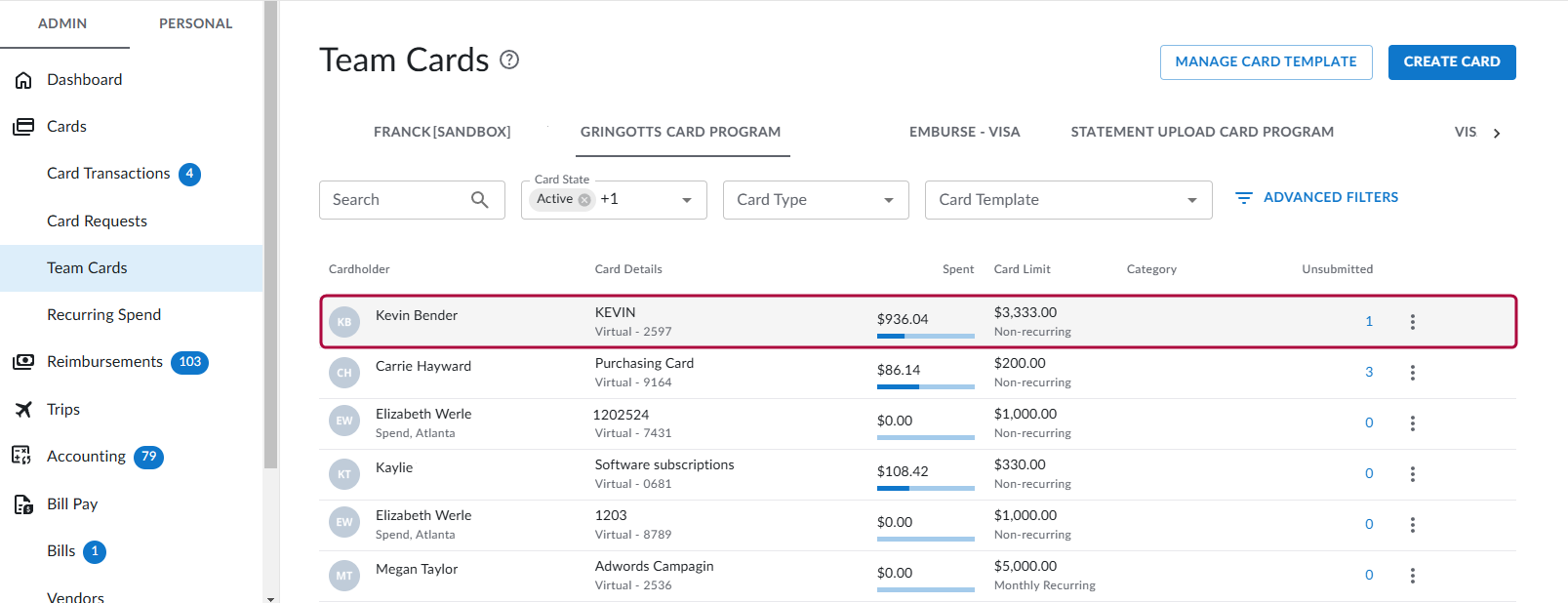Click the search magnifier icon
Image resolution: width=1568 pixels, height=603 pixels.
click(479, 200)
